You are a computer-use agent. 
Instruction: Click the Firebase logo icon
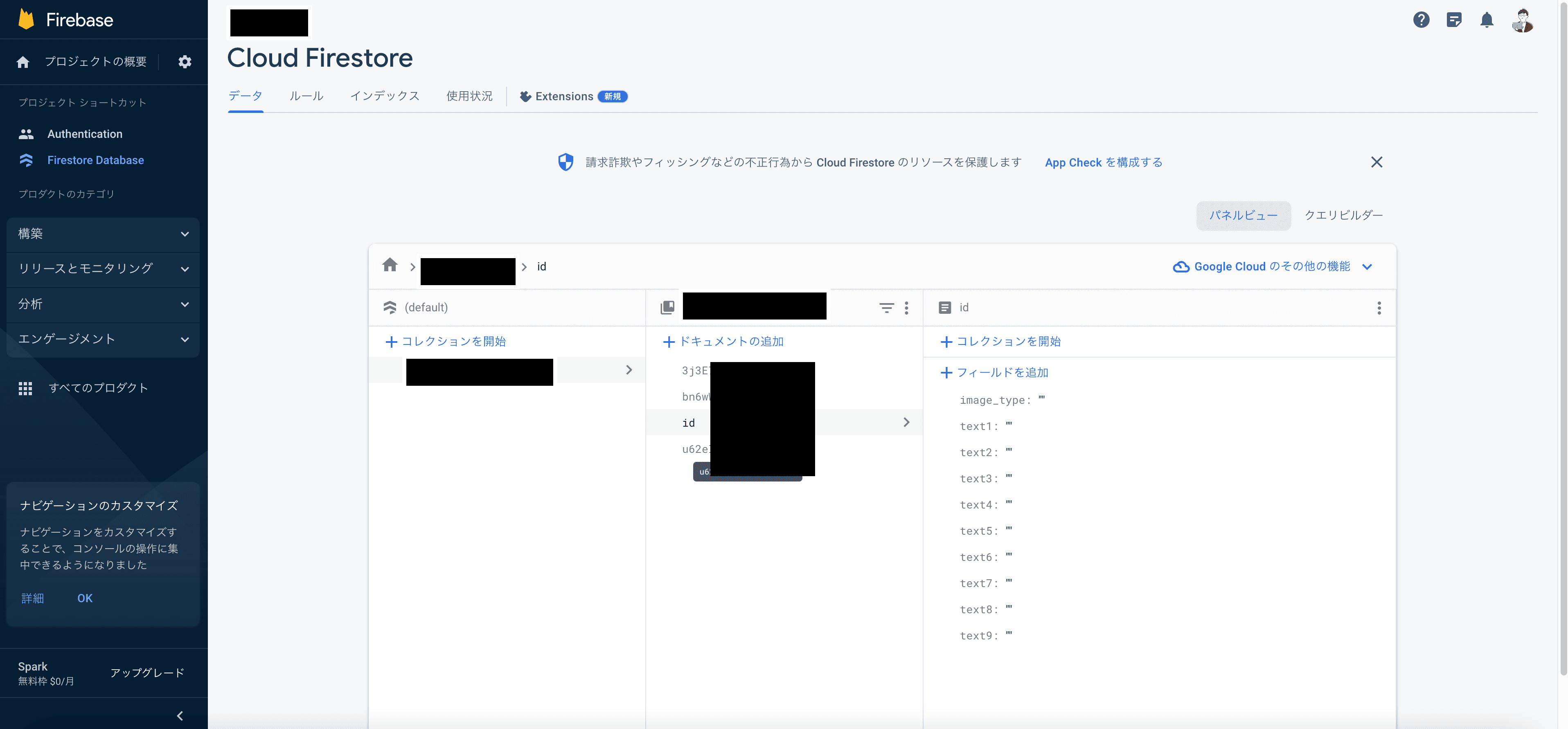coord(26,20)
